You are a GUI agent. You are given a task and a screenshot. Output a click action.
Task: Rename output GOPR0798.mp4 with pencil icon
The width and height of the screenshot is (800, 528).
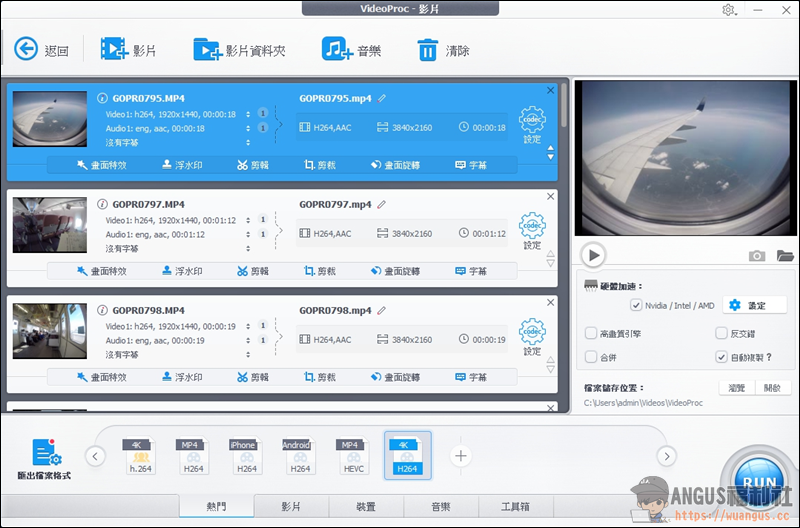click(382, 311)
